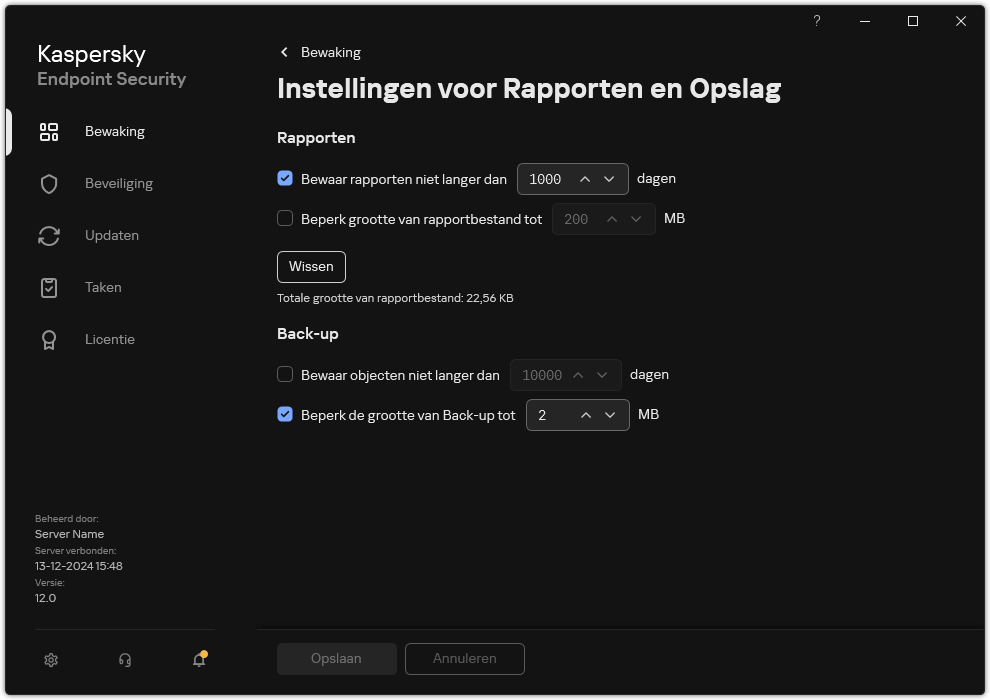Decrease report days using down stepper

[610, 179]
